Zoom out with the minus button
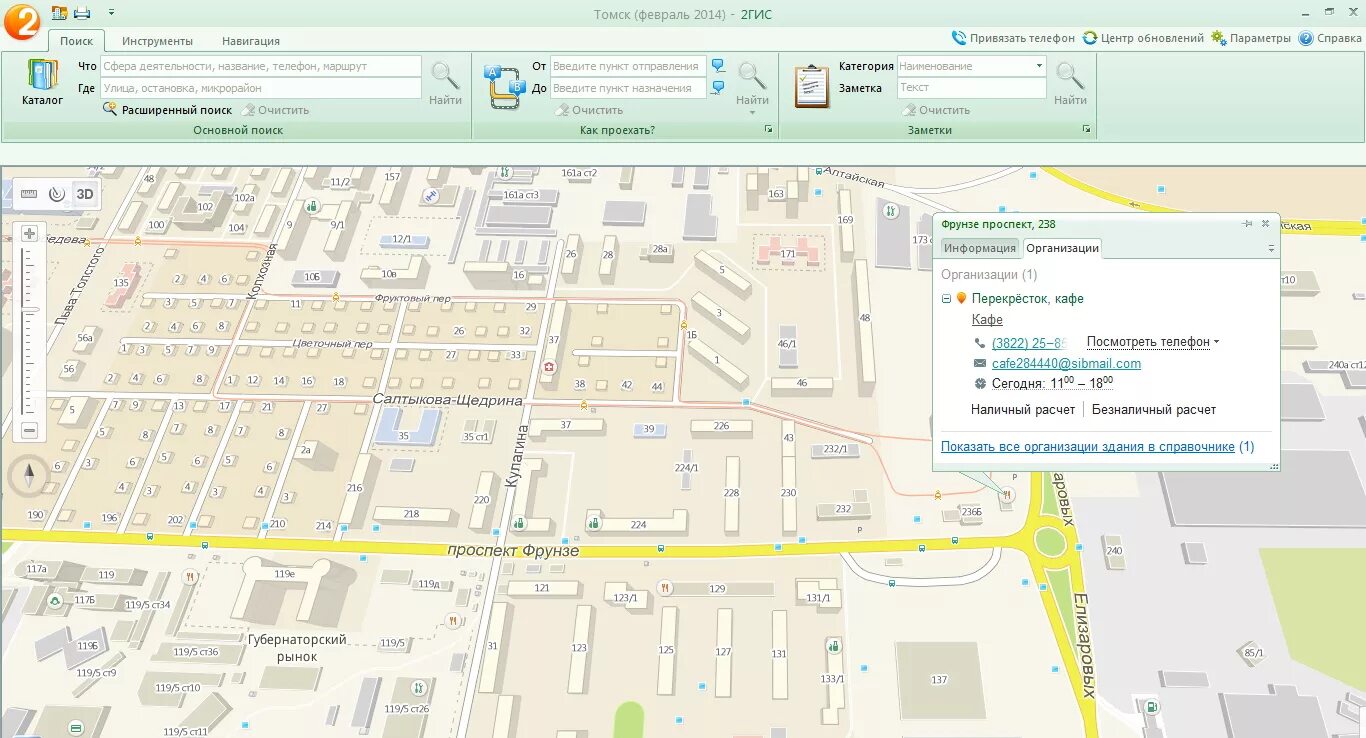 [29, 431]
